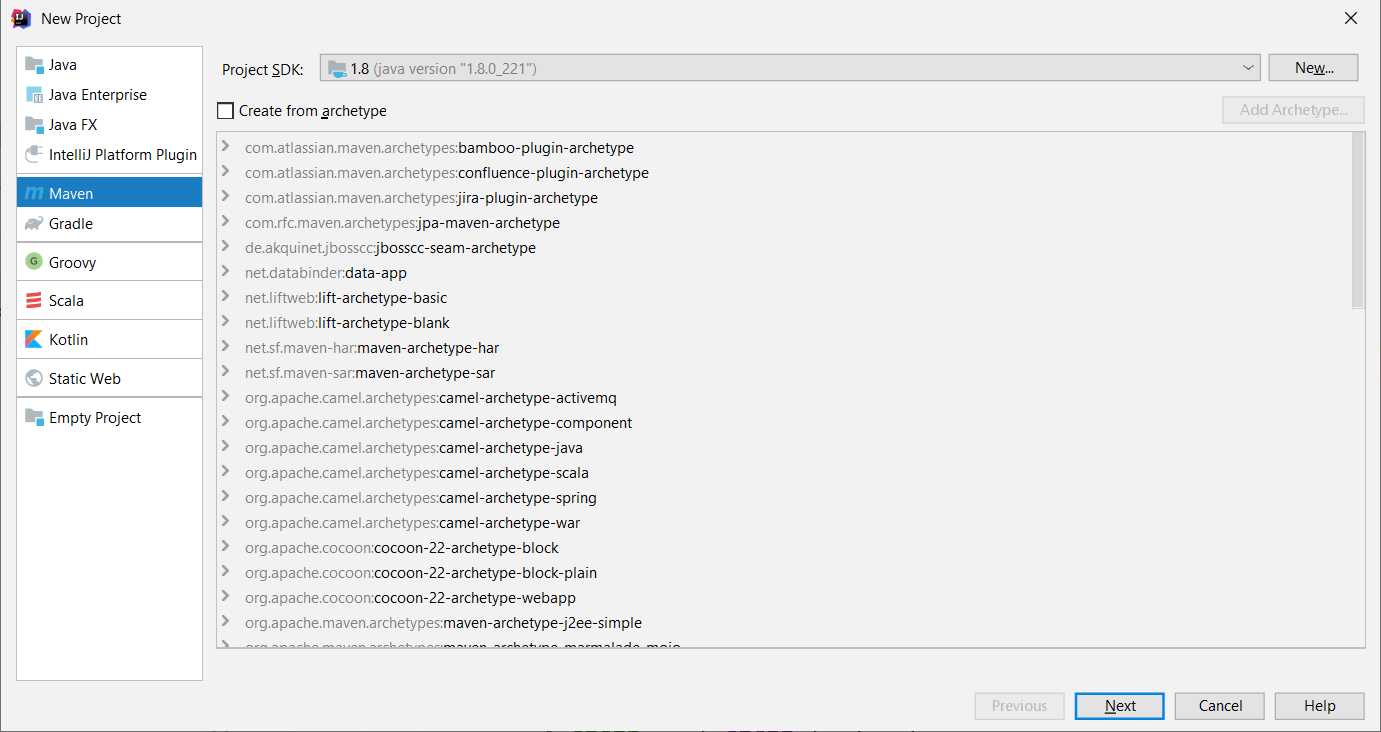Select cocoon-22-archetype-block row
Viewport: 1381px width, 732px height.
783,548
